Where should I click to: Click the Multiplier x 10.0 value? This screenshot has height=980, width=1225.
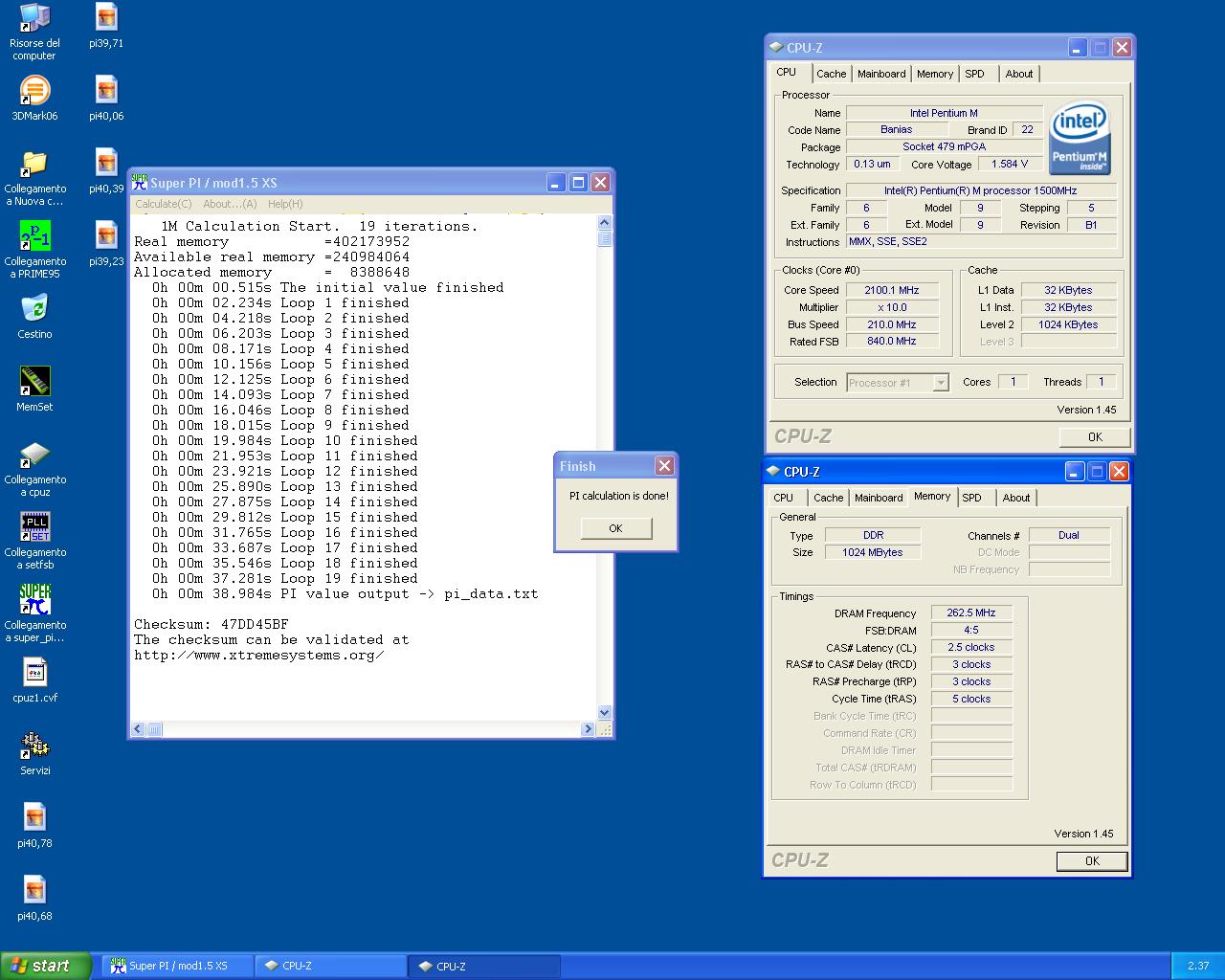(892, 307)
